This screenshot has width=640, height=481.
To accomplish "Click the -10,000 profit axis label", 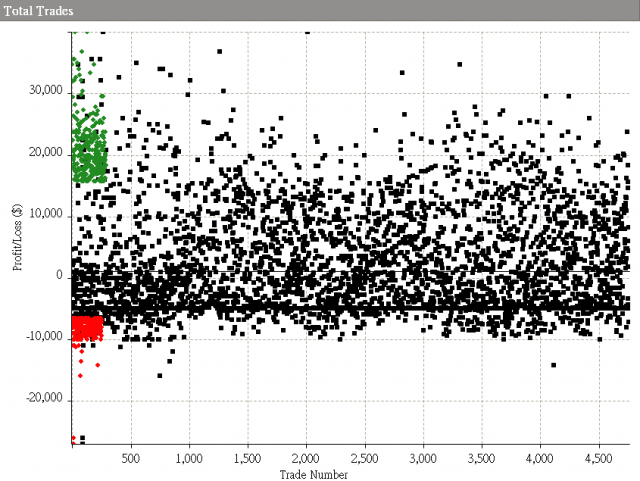I will (44, 337).
